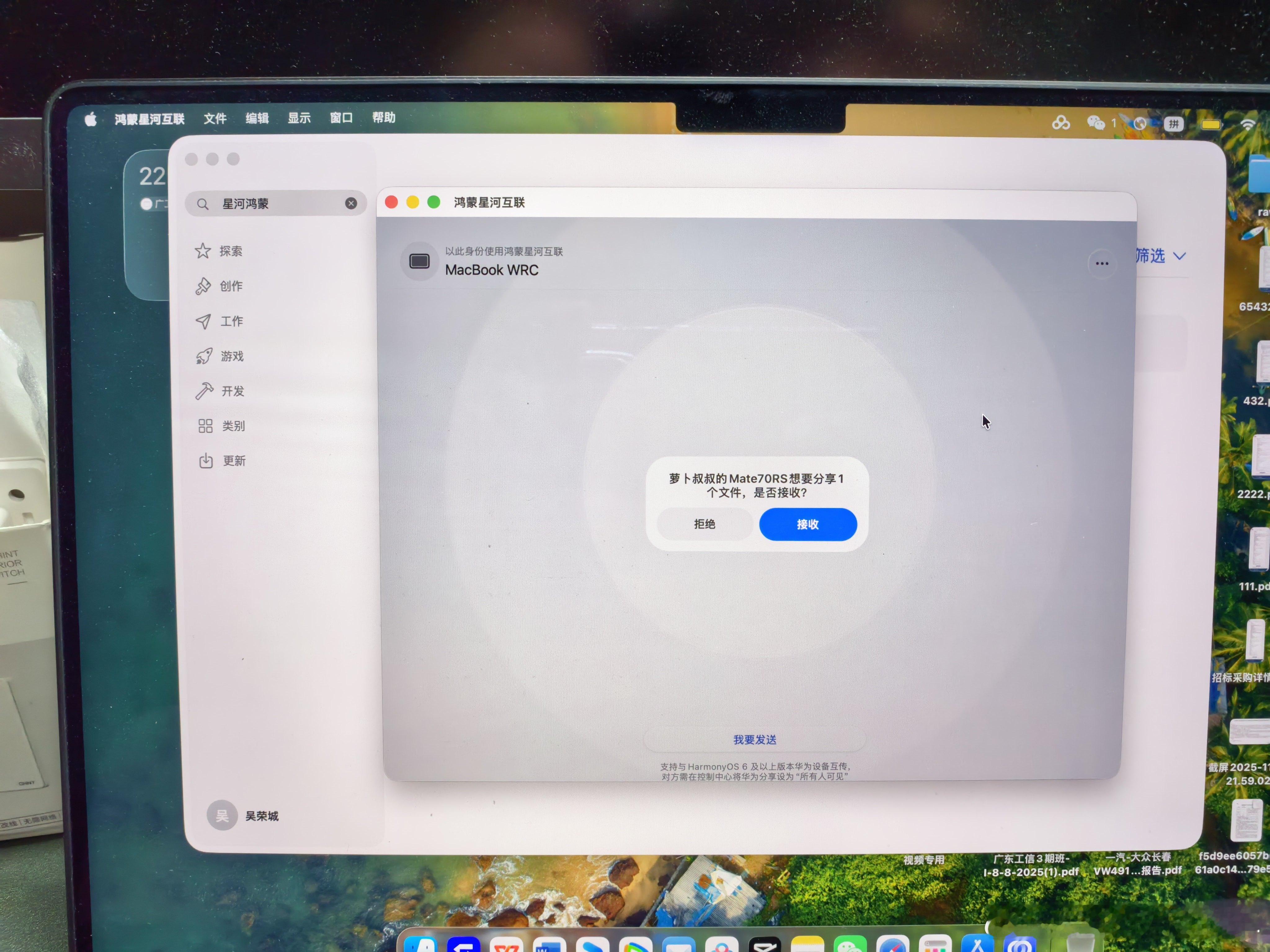Viewport: 1270px width, 952px height.
Task: Click the 我要发送 send link
Action: pyautogui.click(x=754, y=740)
